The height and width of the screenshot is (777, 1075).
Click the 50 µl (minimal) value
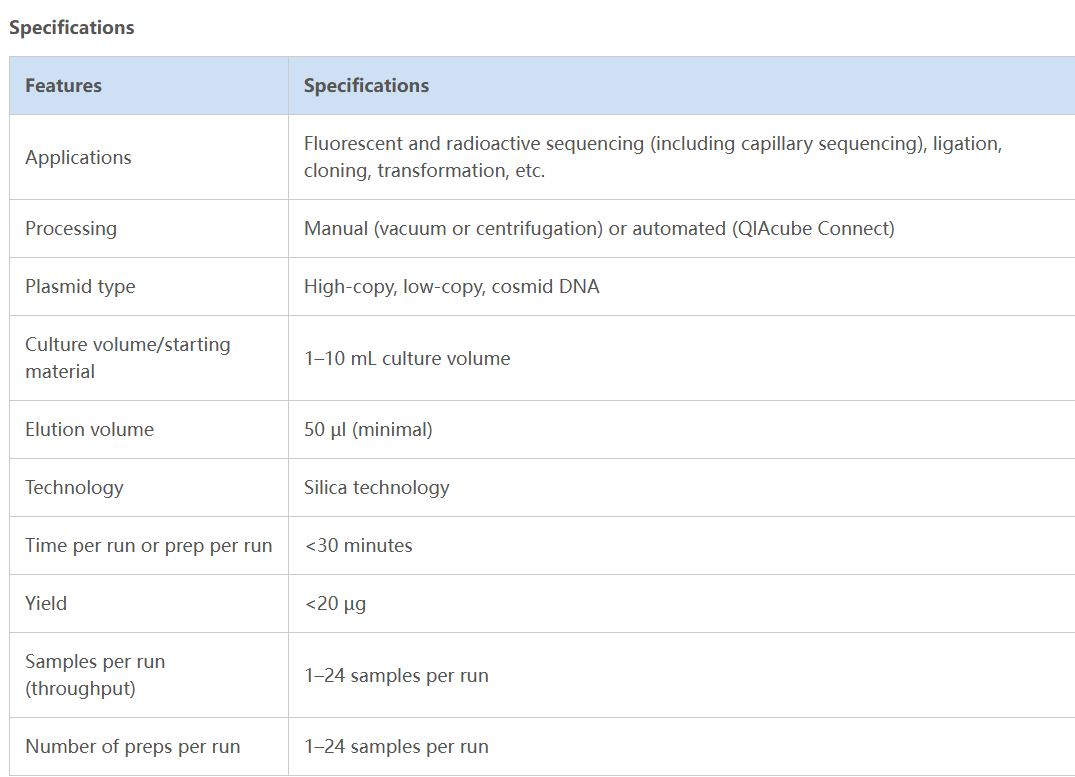click(368, 430)
